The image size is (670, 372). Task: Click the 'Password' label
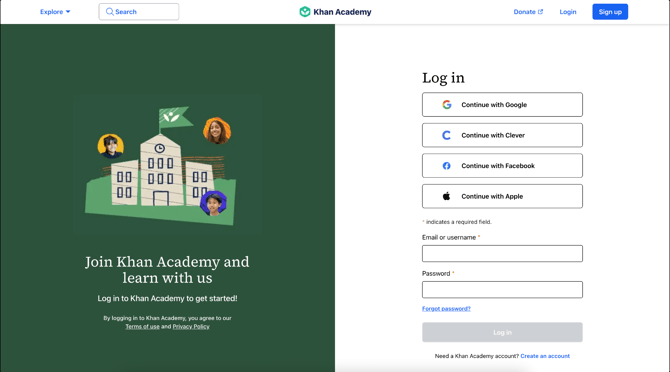(x=436, y=273)
